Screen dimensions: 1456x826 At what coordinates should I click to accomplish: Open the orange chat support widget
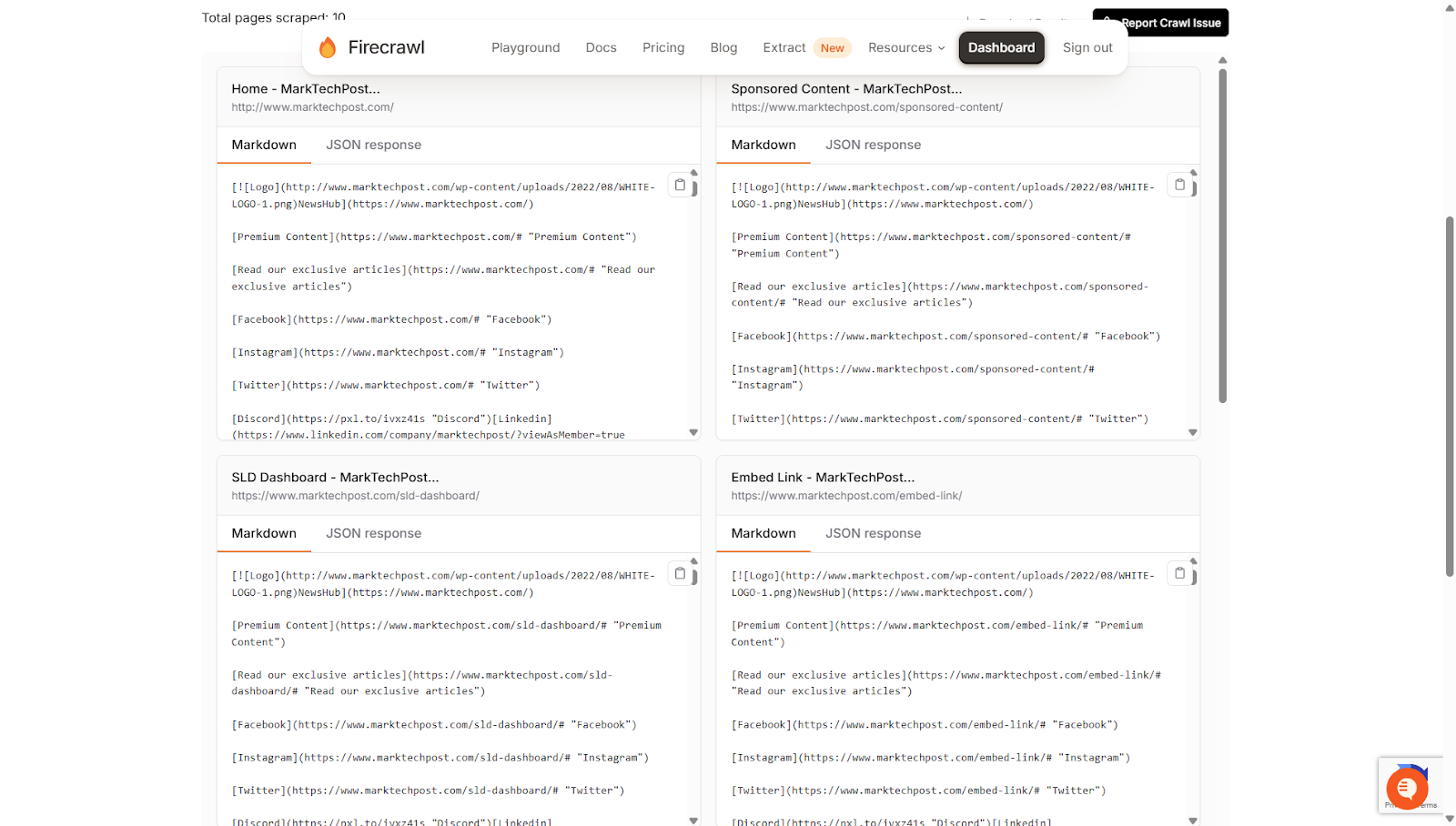point(1407,788)
